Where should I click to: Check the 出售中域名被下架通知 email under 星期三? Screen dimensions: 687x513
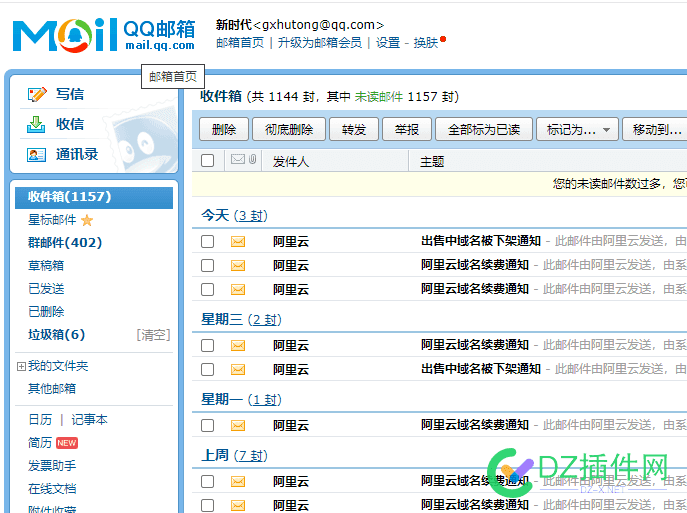pyautogui.click(x=207, y=370)
